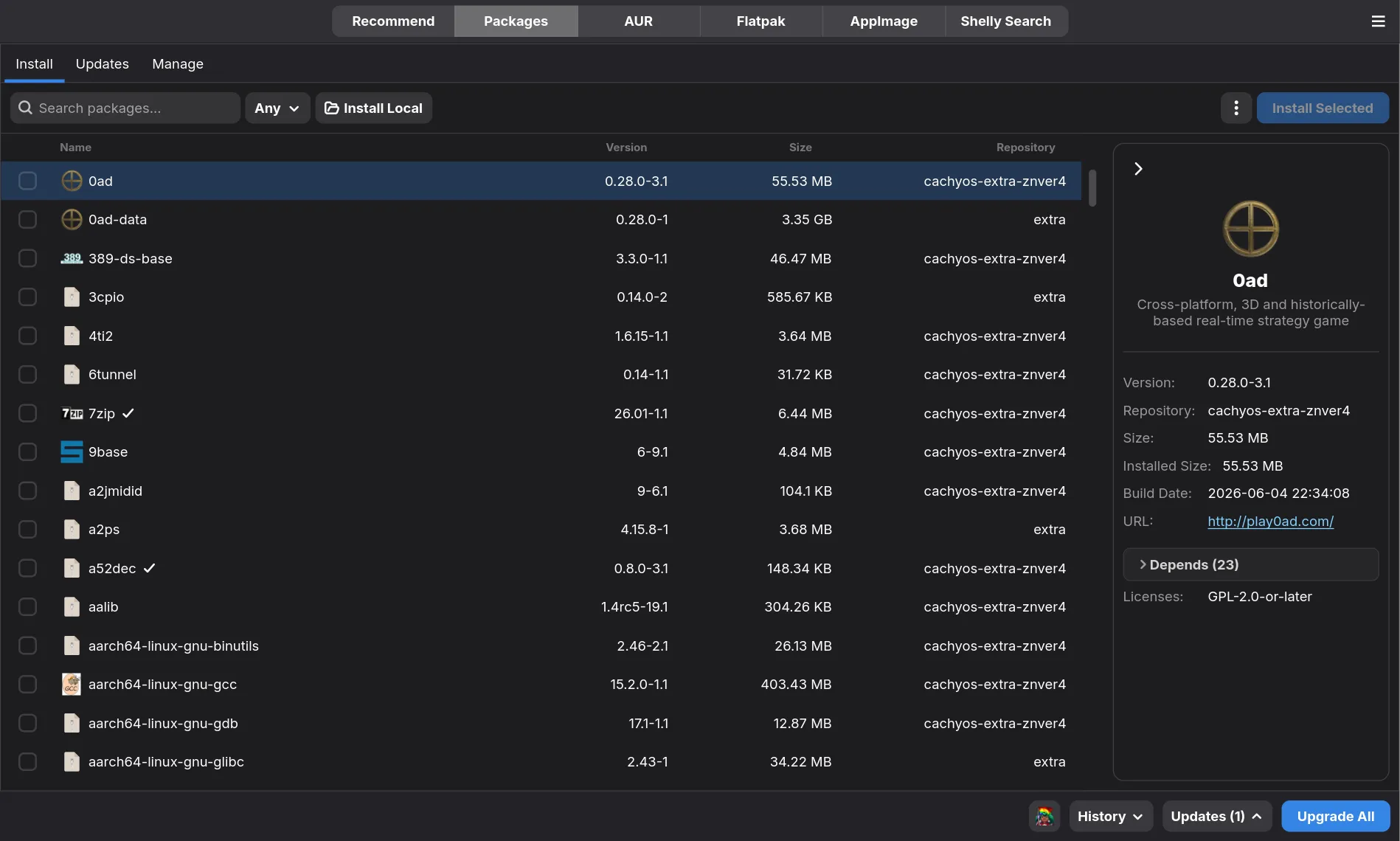This screenshot has height=841, width=1400.
Task: Sort by the Size column header
Action: pos(800,148)
